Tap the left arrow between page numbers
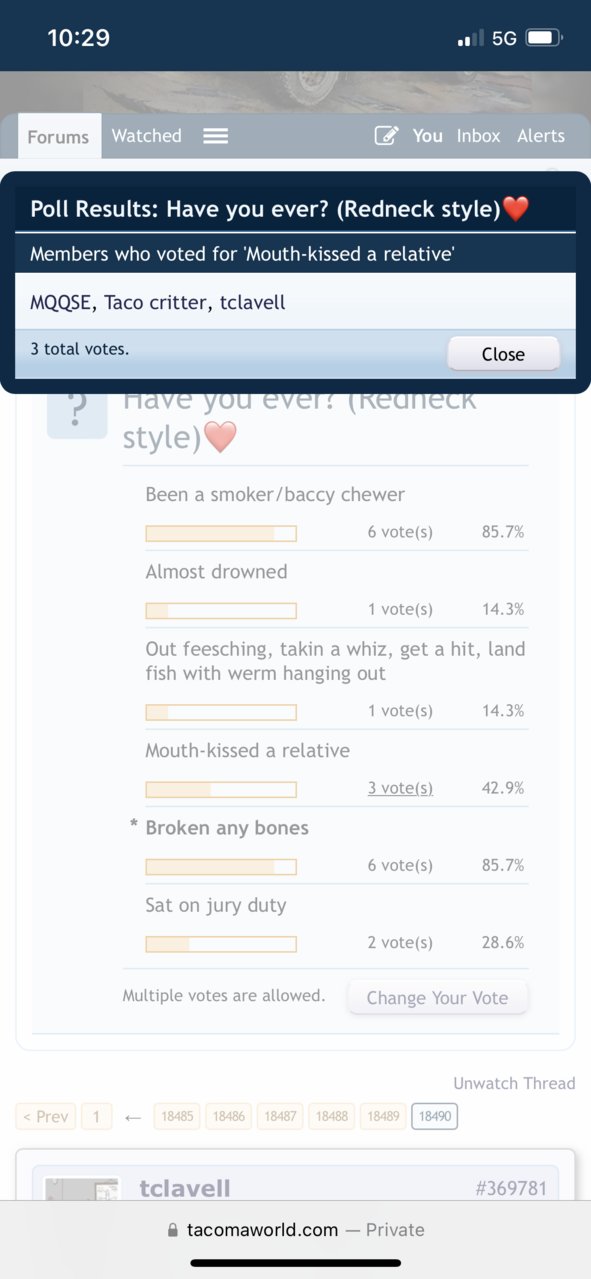The height and width of the screenshot is (1279, 591). (133, 1117)
